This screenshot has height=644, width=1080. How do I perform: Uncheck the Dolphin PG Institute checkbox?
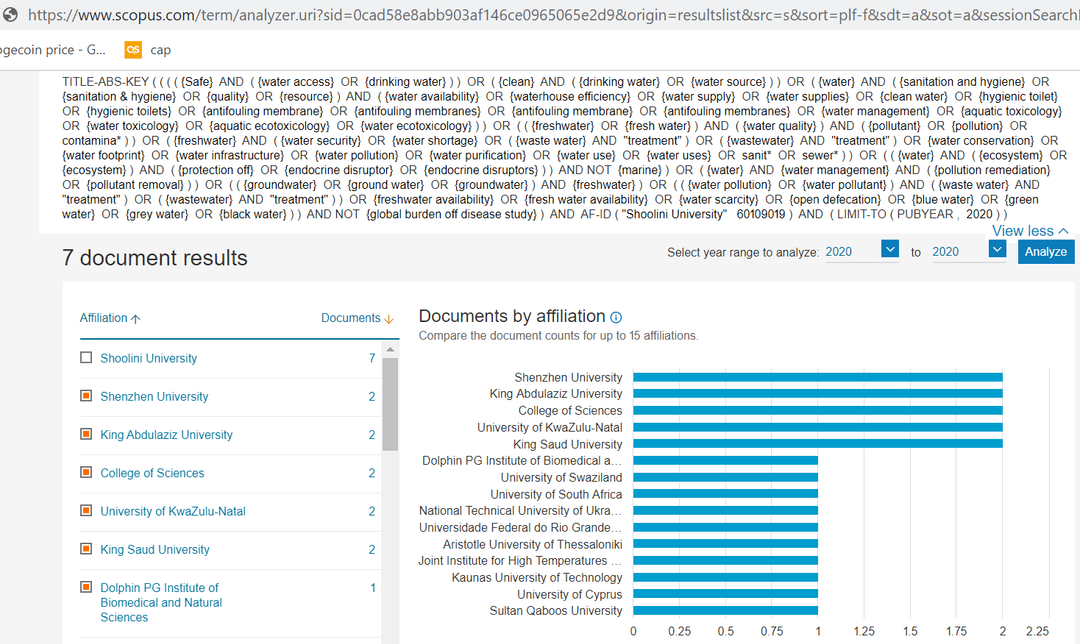point(86,587)
